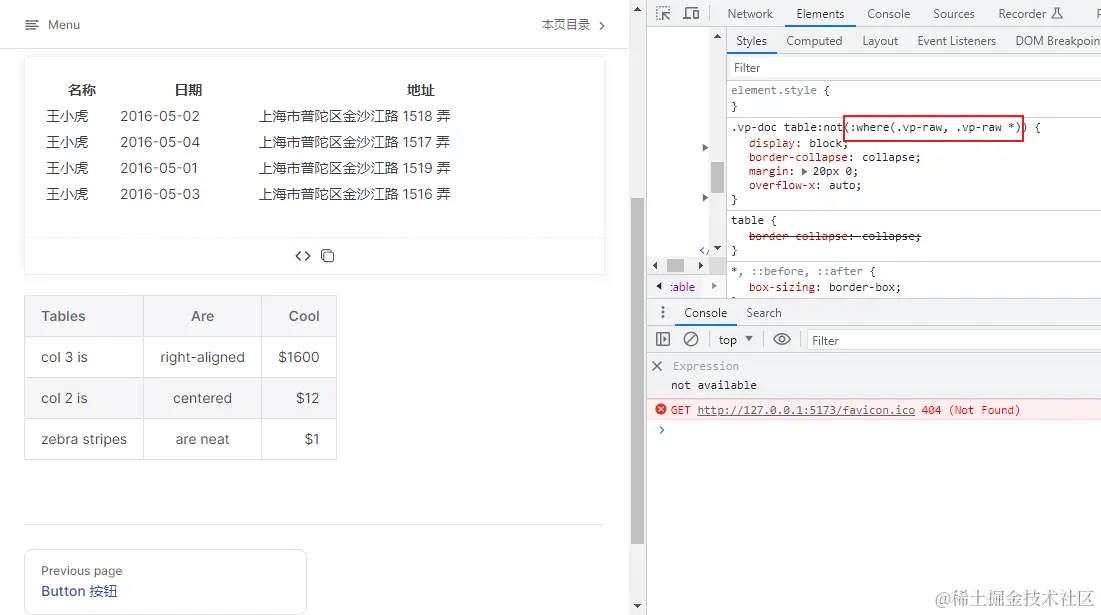Viewport: 1101px width, 615px height.
Task: Click the element.style rule
Action: point(780,91)
